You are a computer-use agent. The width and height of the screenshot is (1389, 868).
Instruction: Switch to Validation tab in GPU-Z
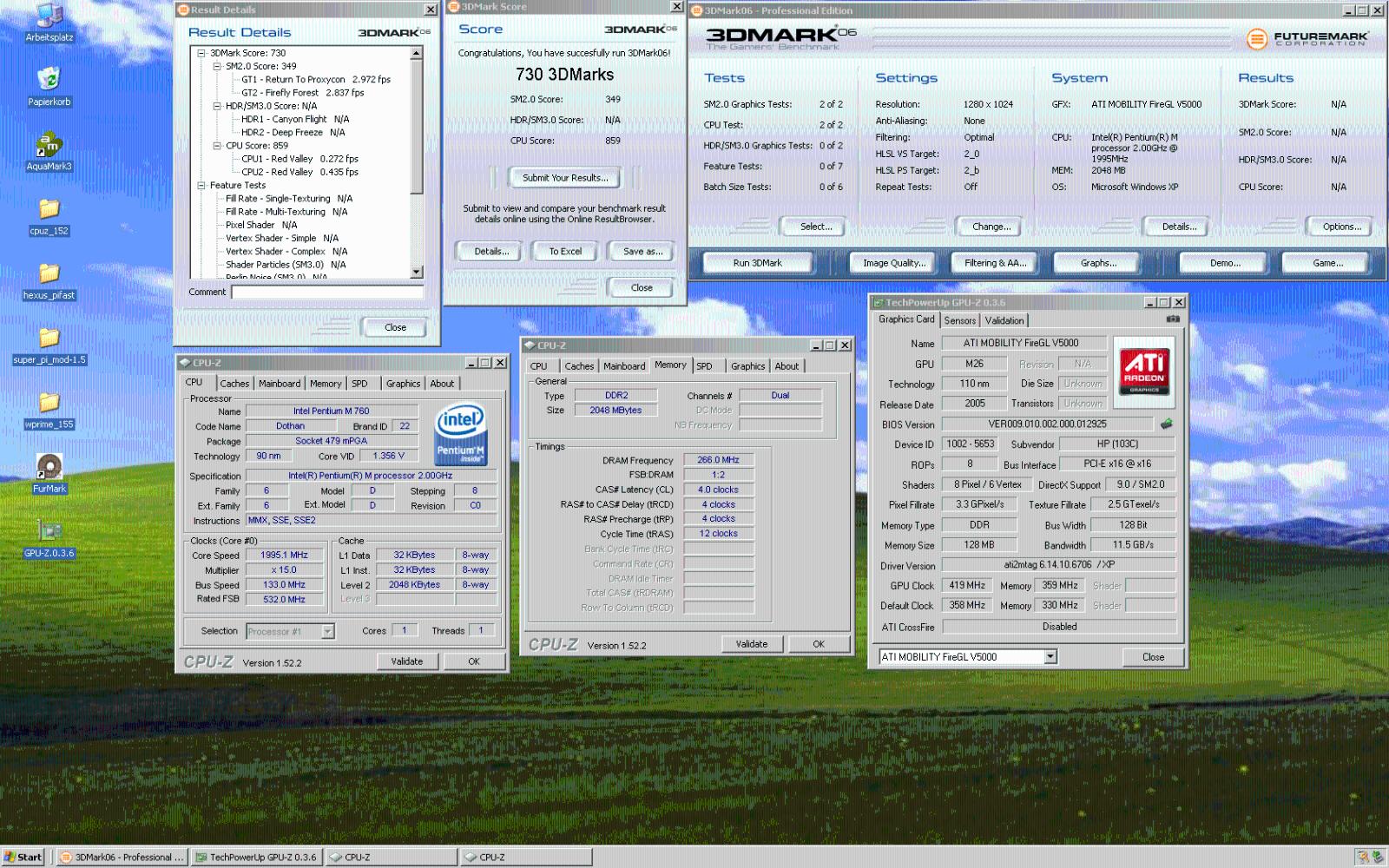(1004, 320)
